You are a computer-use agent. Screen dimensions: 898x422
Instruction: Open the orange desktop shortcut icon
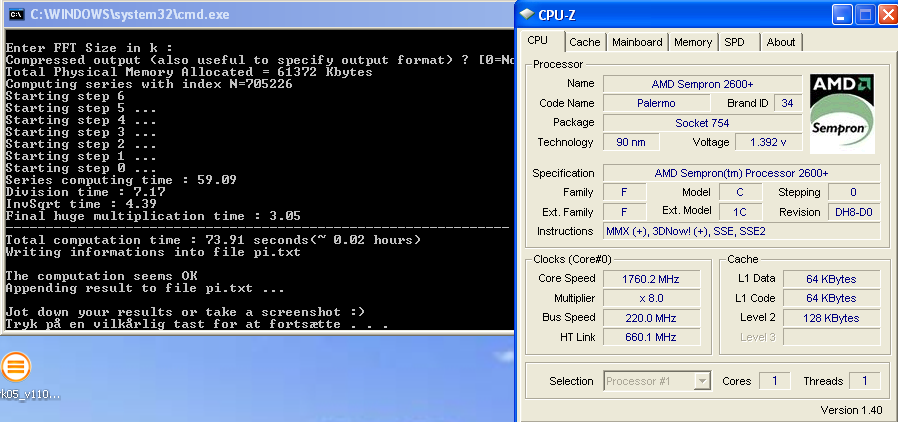pyautogui.click(x=15, y=366)
